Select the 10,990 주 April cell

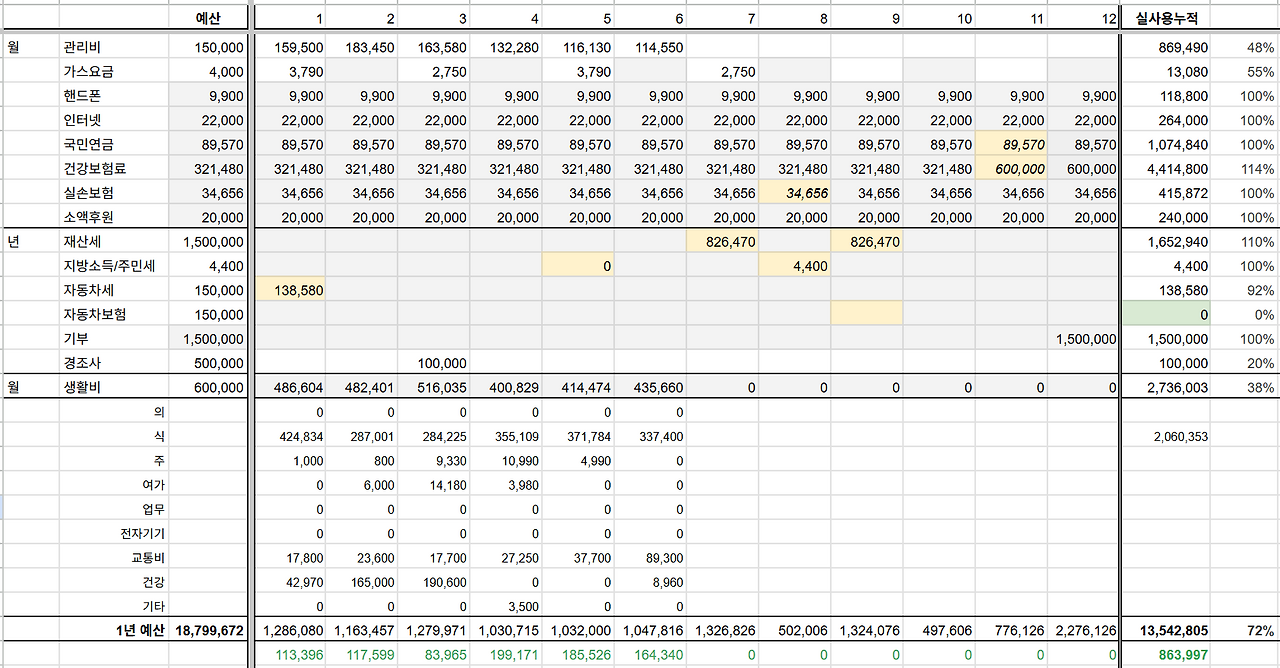point(506,460)
